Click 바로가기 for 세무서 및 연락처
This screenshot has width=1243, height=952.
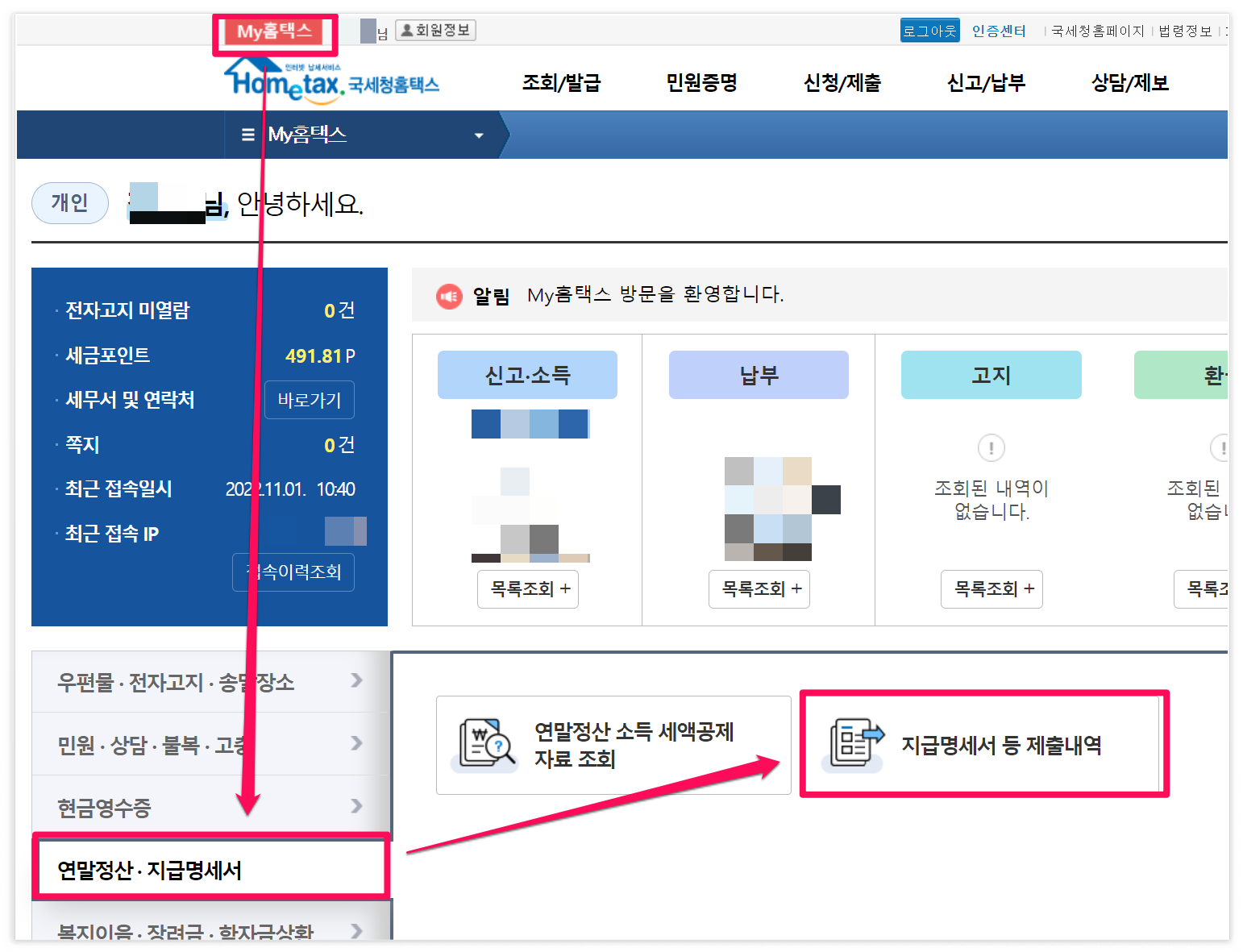[x=310, y=400]
